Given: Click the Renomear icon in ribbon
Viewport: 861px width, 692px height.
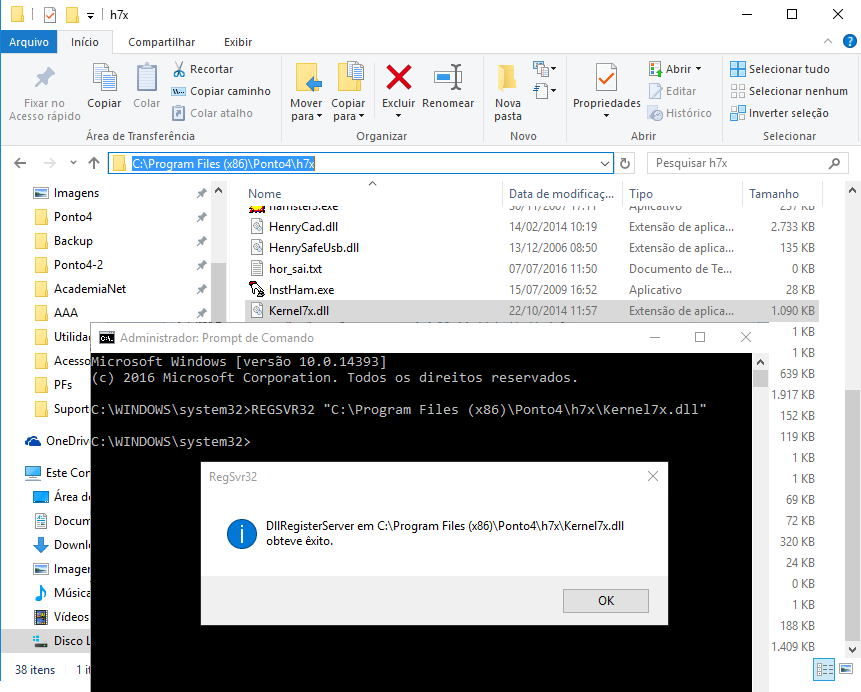Looking at the screenshot, I should (447, 78).
